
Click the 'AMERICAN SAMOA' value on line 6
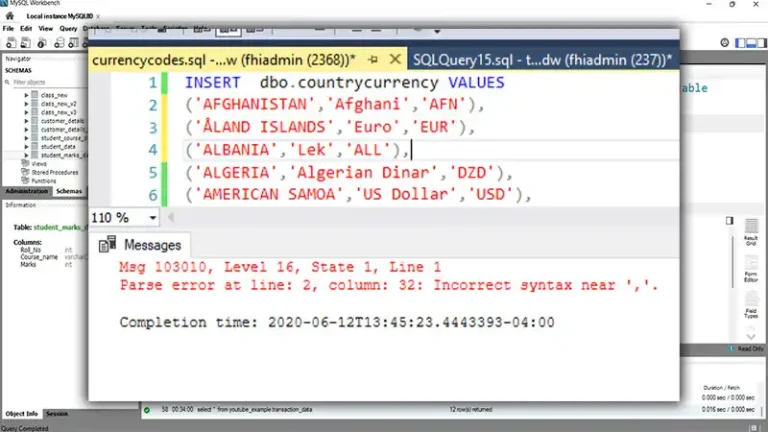pyautogui.click(x=268, y=194)
